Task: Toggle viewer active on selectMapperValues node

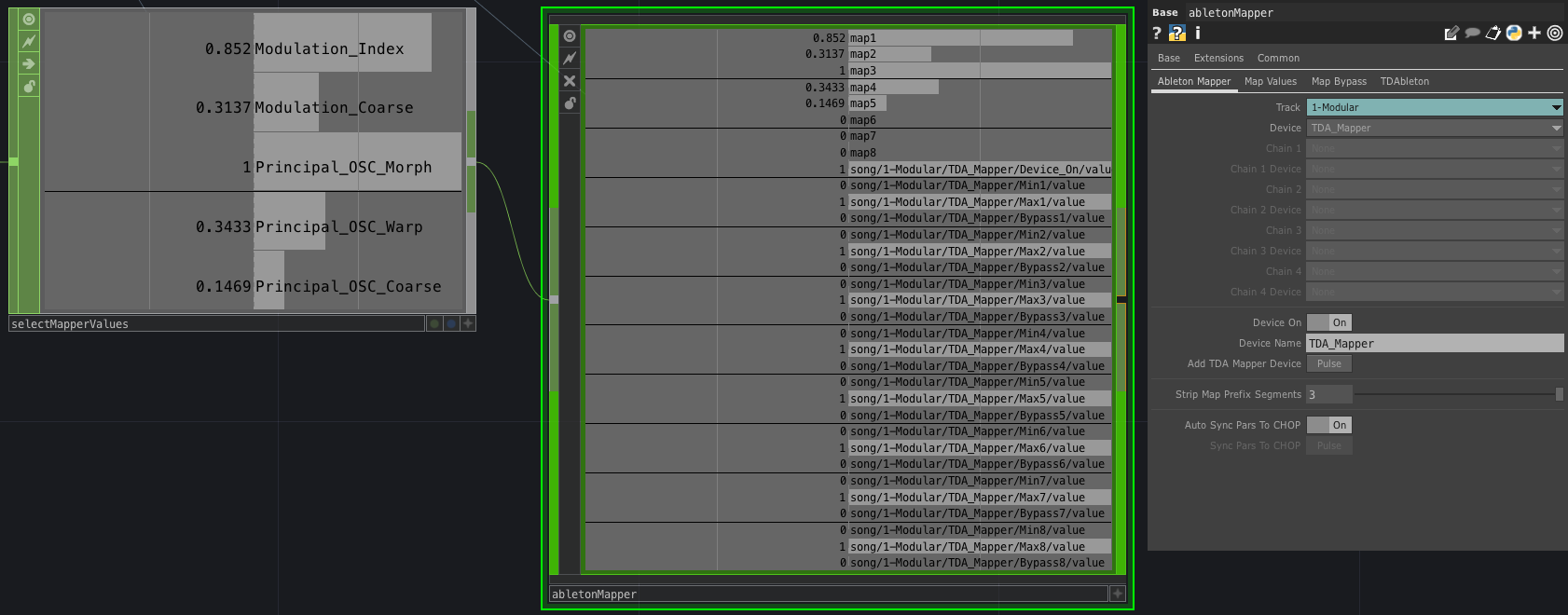Action: 29,19
